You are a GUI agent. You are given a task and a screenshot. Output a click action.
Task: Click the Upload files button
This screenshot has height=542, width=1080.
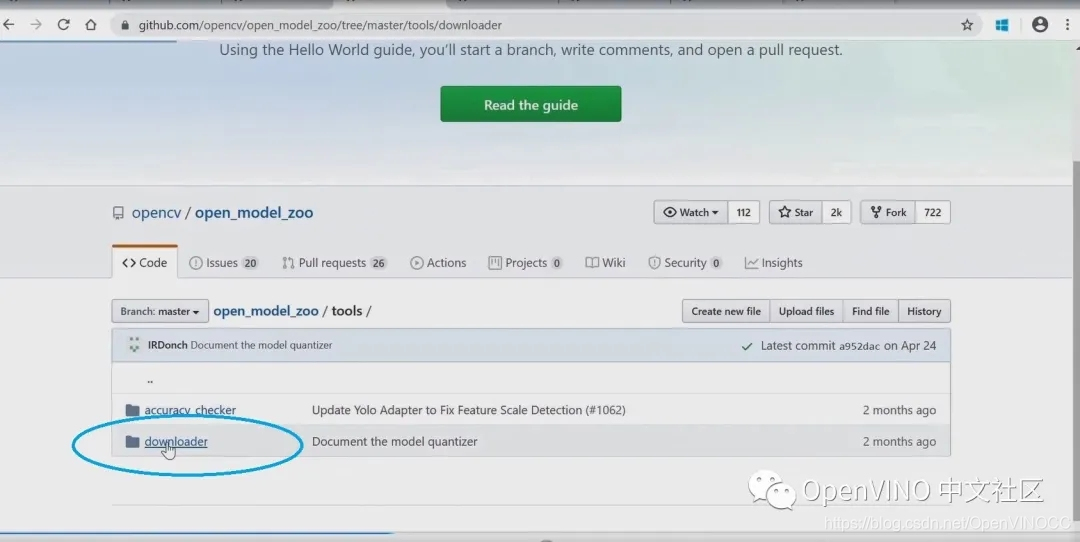click(806, 311)
